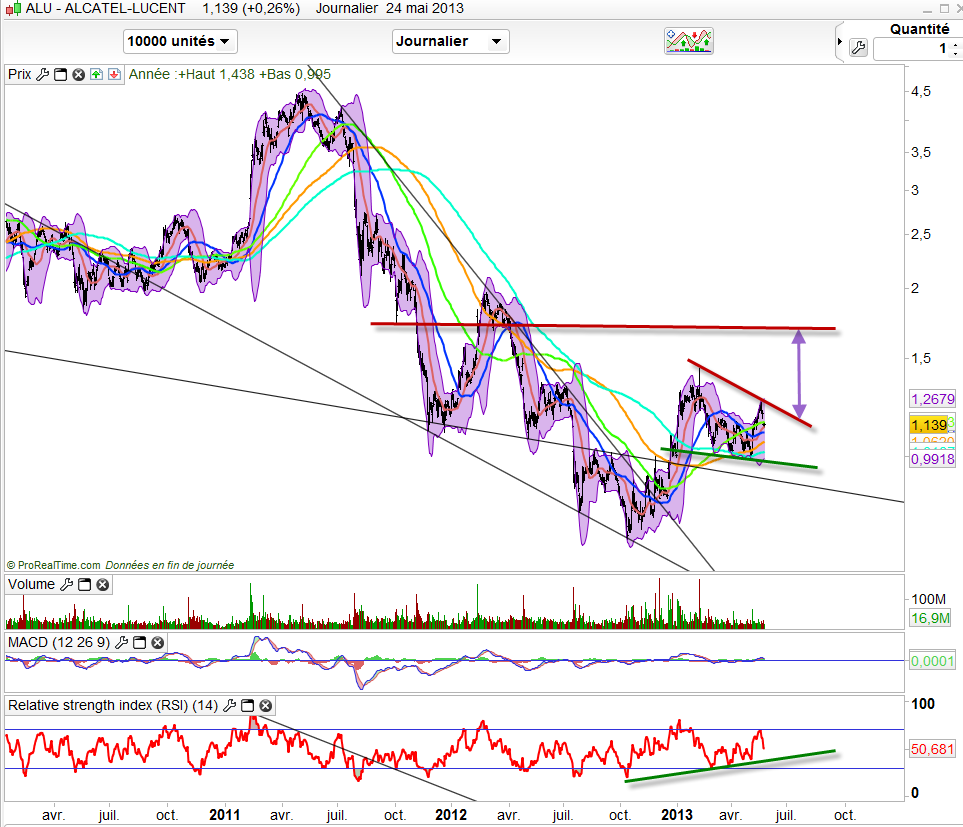Open RSI indicator wrench settings
The image size is (963, 827).
tap(231, 706)
